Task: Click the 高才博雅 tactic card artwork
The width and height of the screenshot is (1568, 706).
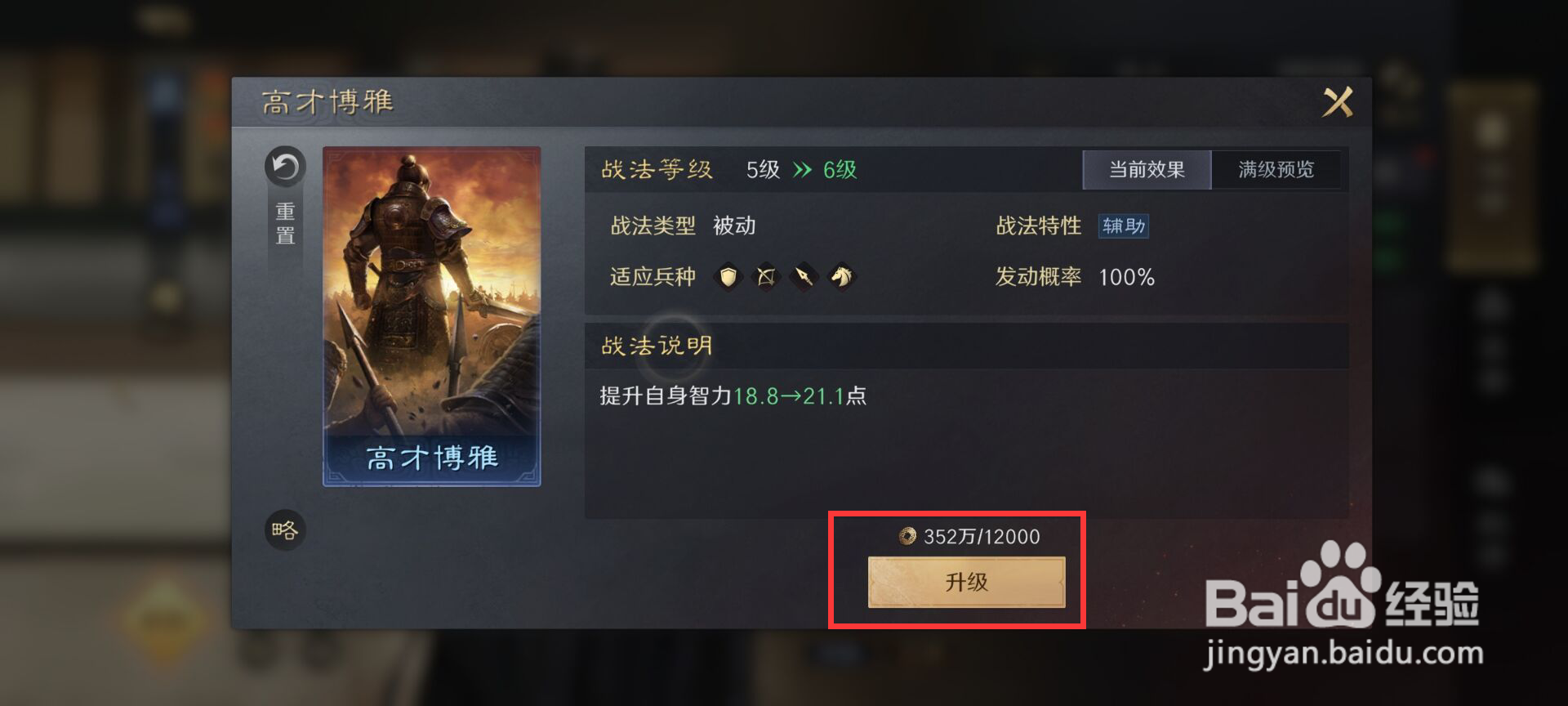Action: [x=432, y=316]
